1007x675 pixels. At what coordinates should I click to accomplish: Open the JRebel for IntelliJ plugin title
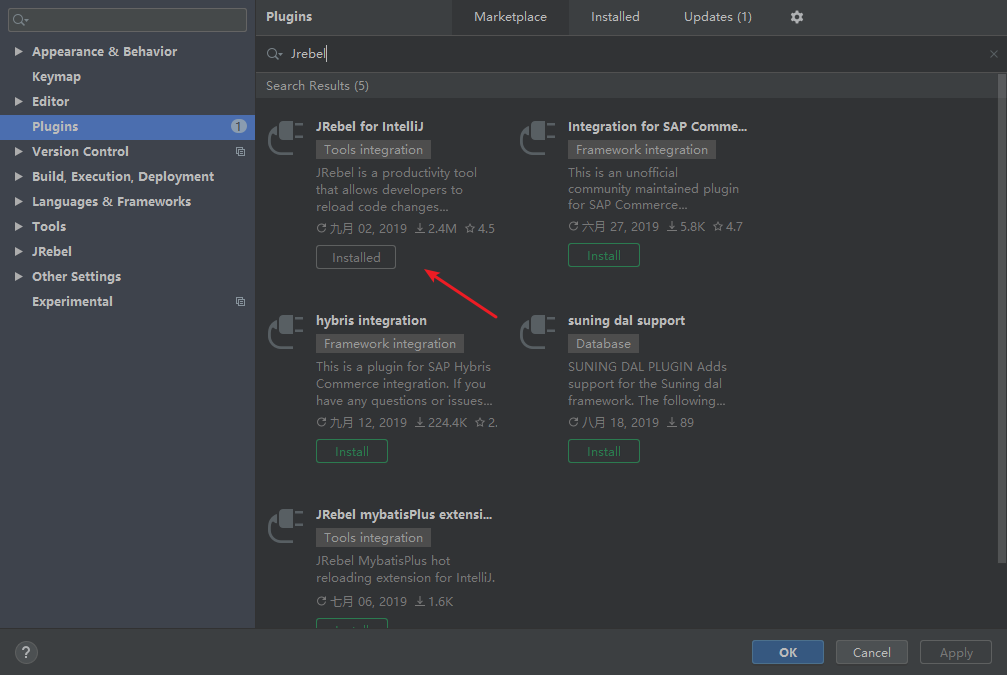pyautogui.click(x=370, y=127)
